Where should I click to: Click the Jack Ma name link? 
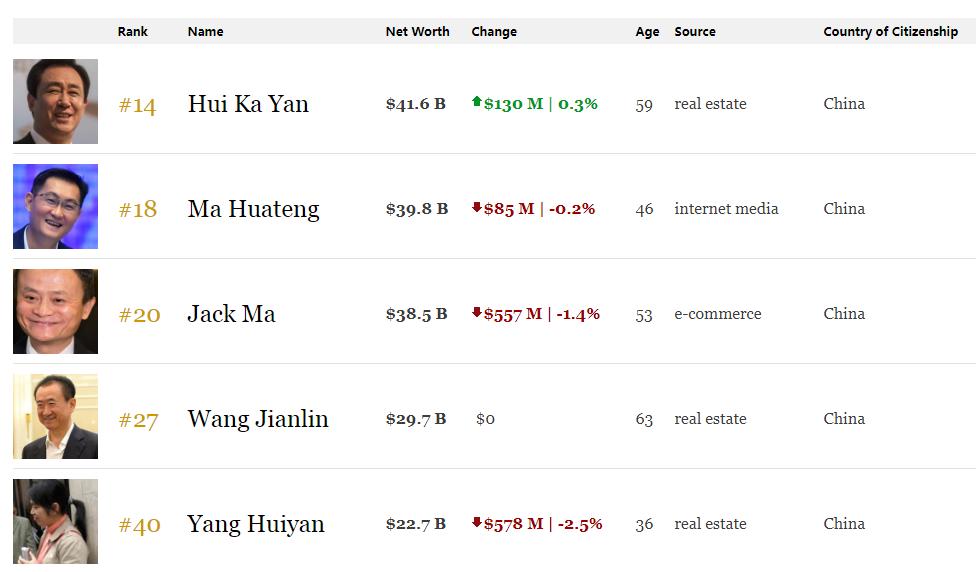[x=231, y=314]
